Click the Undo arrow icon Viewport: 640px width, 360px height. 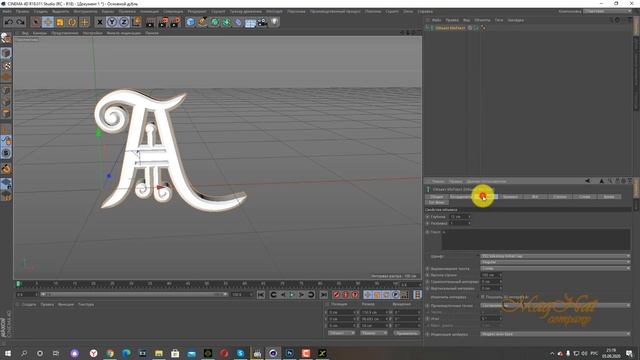tap(9, 22)
